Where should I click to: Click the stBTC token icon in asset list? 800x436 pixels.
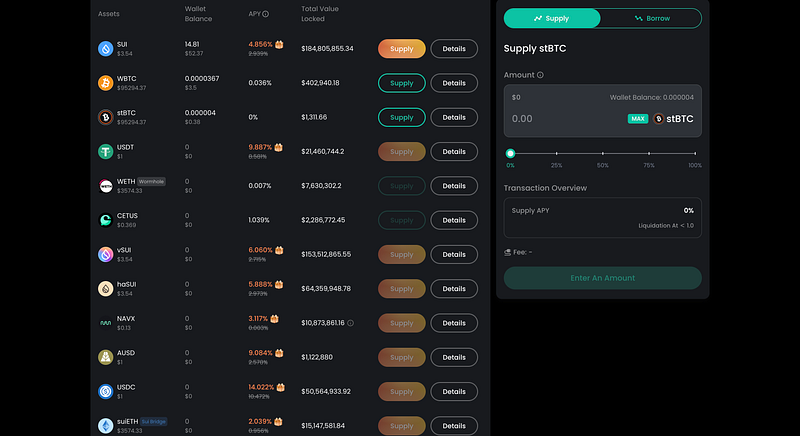coord(106,117)
